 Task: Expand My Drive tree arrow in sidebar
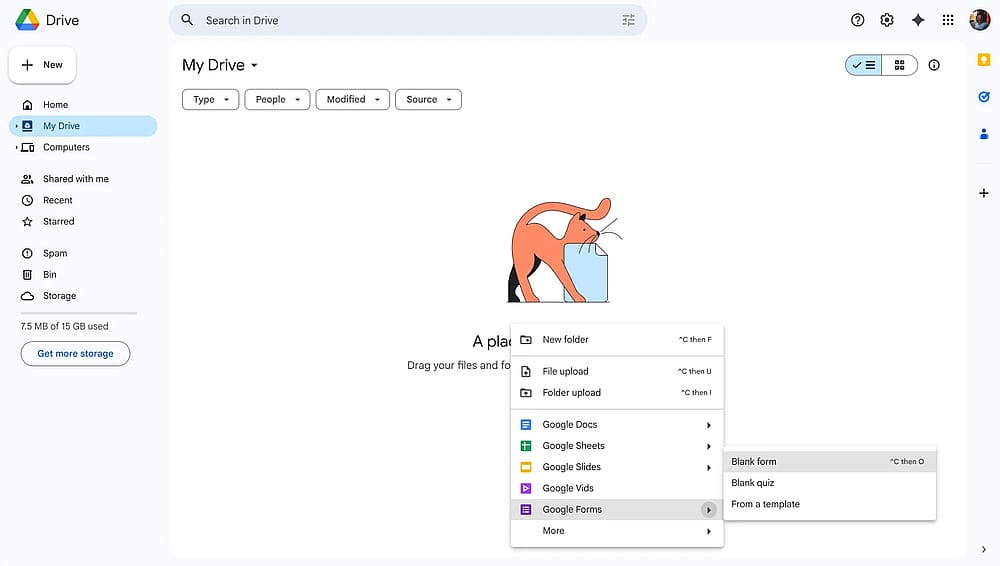(x=16, y=126)
